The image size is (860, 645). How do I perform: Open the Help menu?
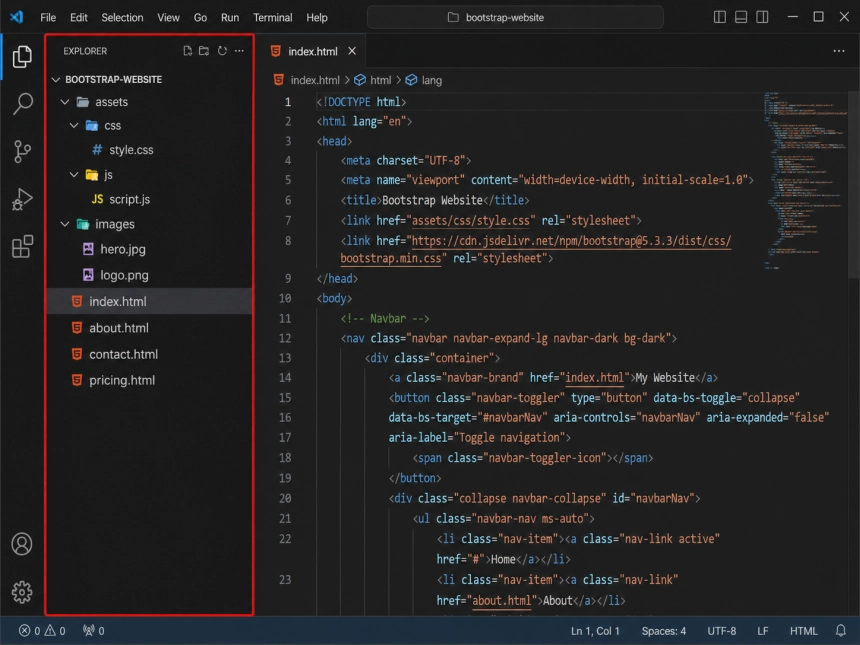click(x=317, y=18)
